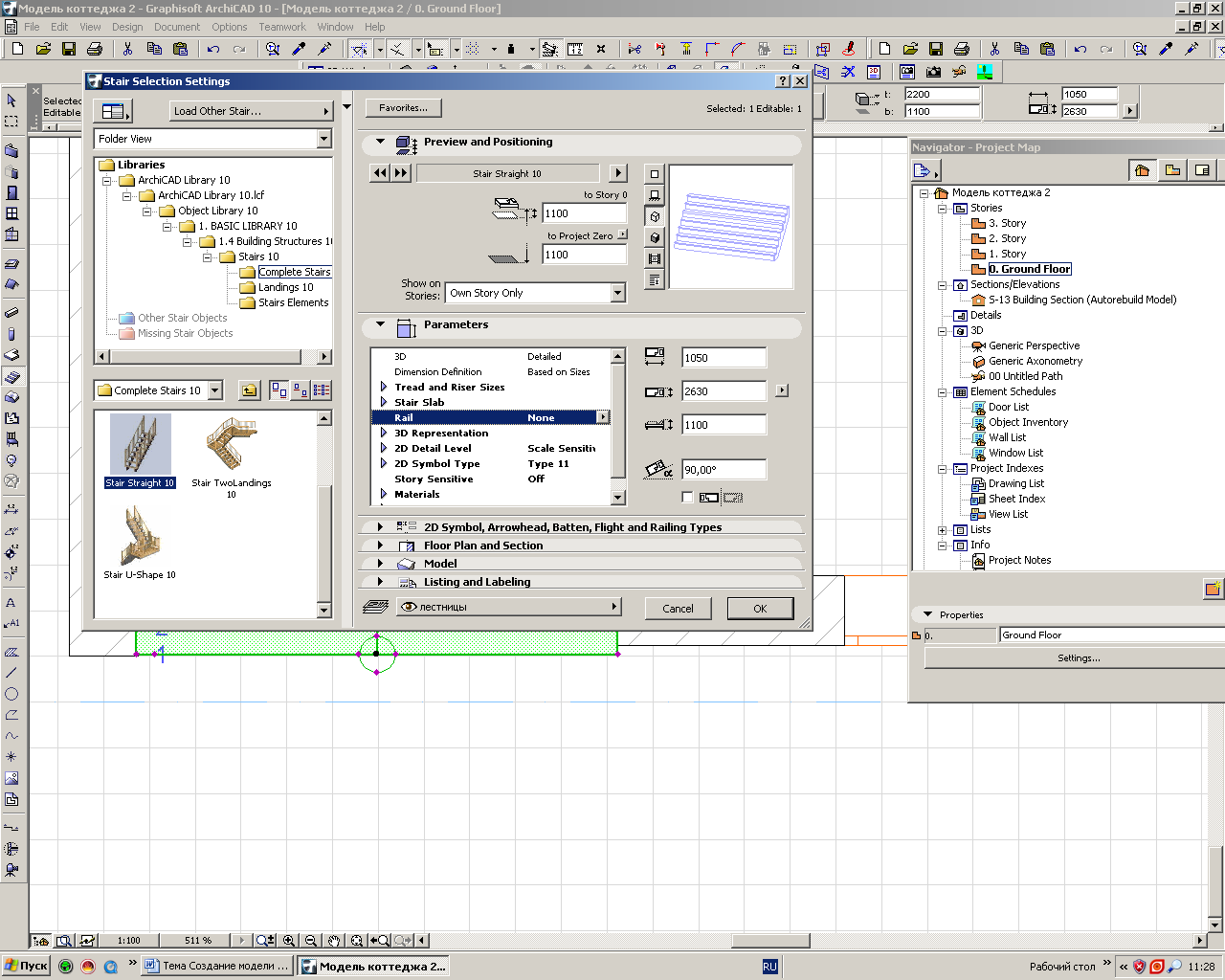1225x980 pixels.
Task: Click the OK button
Action: pos(760,609)
